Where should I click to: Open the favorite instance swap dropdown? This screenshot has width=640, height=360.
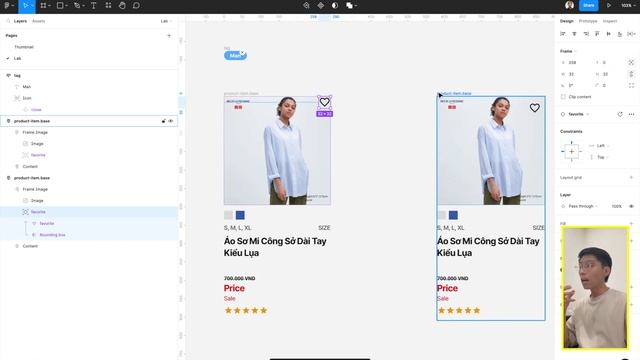coord(576,114)
